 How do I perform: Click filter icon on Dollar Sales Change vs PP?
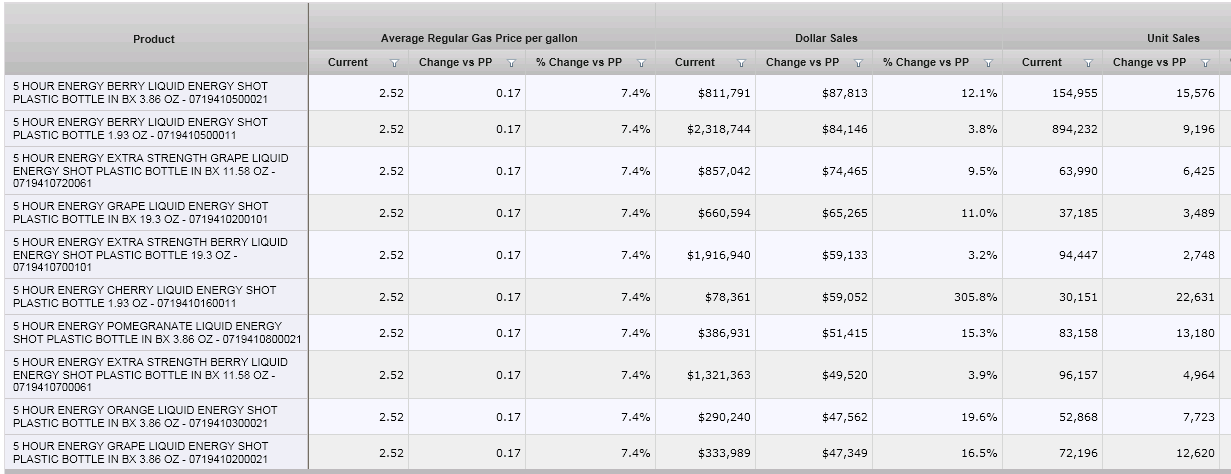858,63
